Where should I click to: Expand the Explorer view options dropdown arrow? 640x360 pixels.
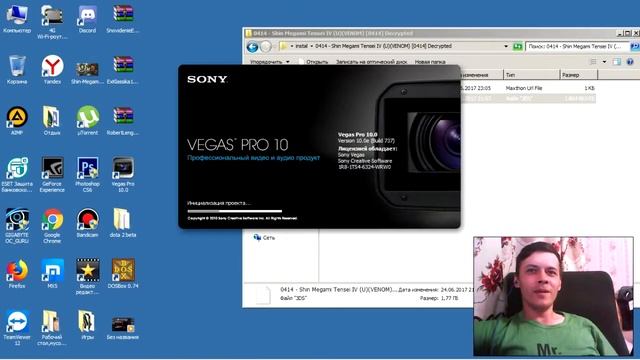coord(604,62)
